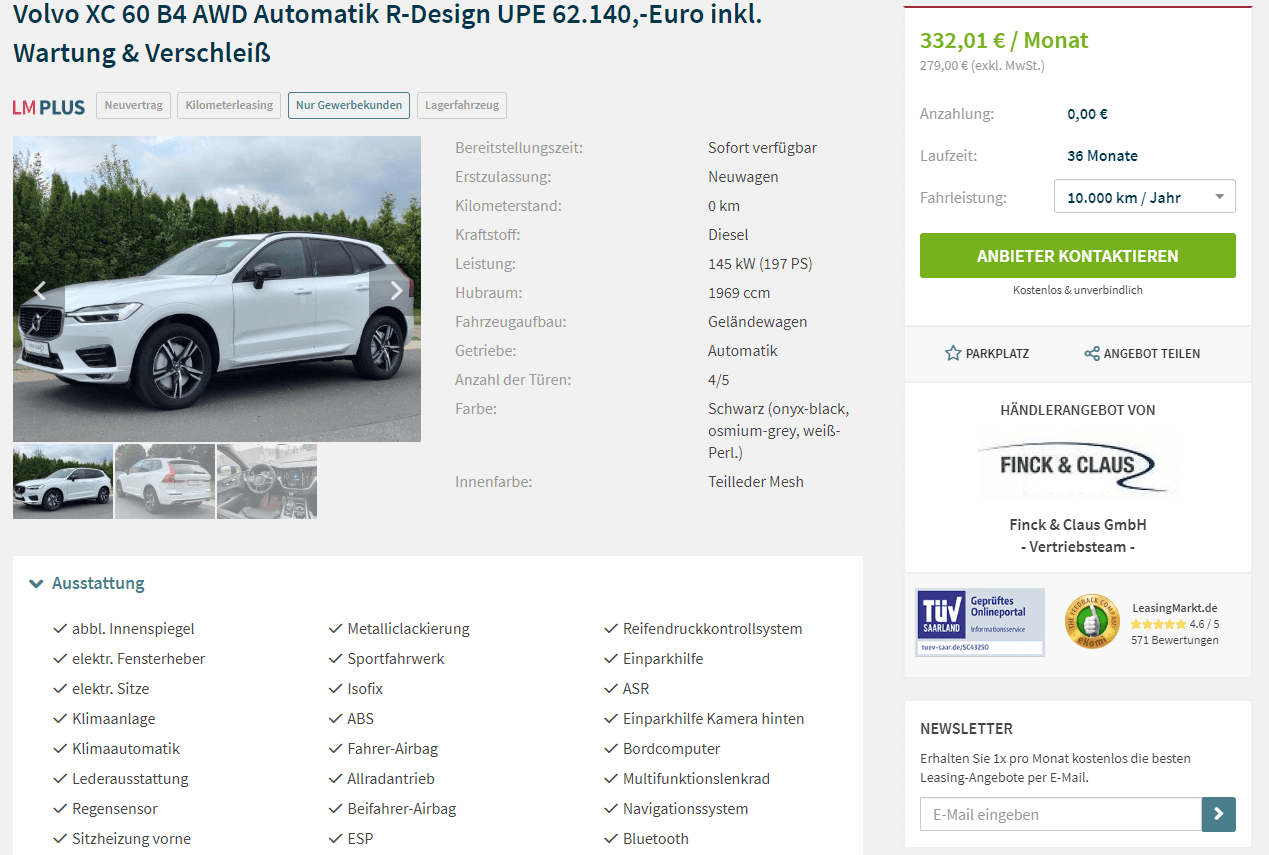Select the Nur Gewerbekunden tag
1269x855 pixels.
coord(349,105)
